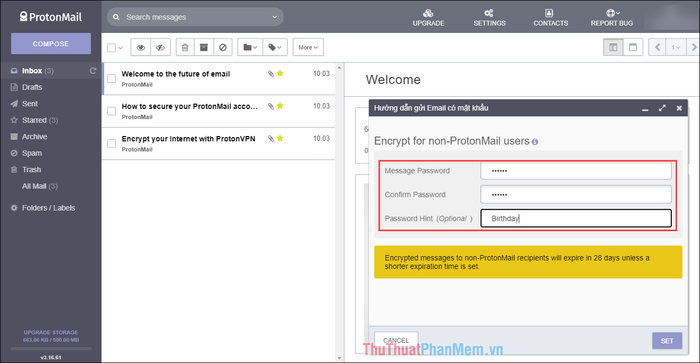Refresh inbox using the reload icon
This screenshot has width=700, height=363.
point(93,71)
